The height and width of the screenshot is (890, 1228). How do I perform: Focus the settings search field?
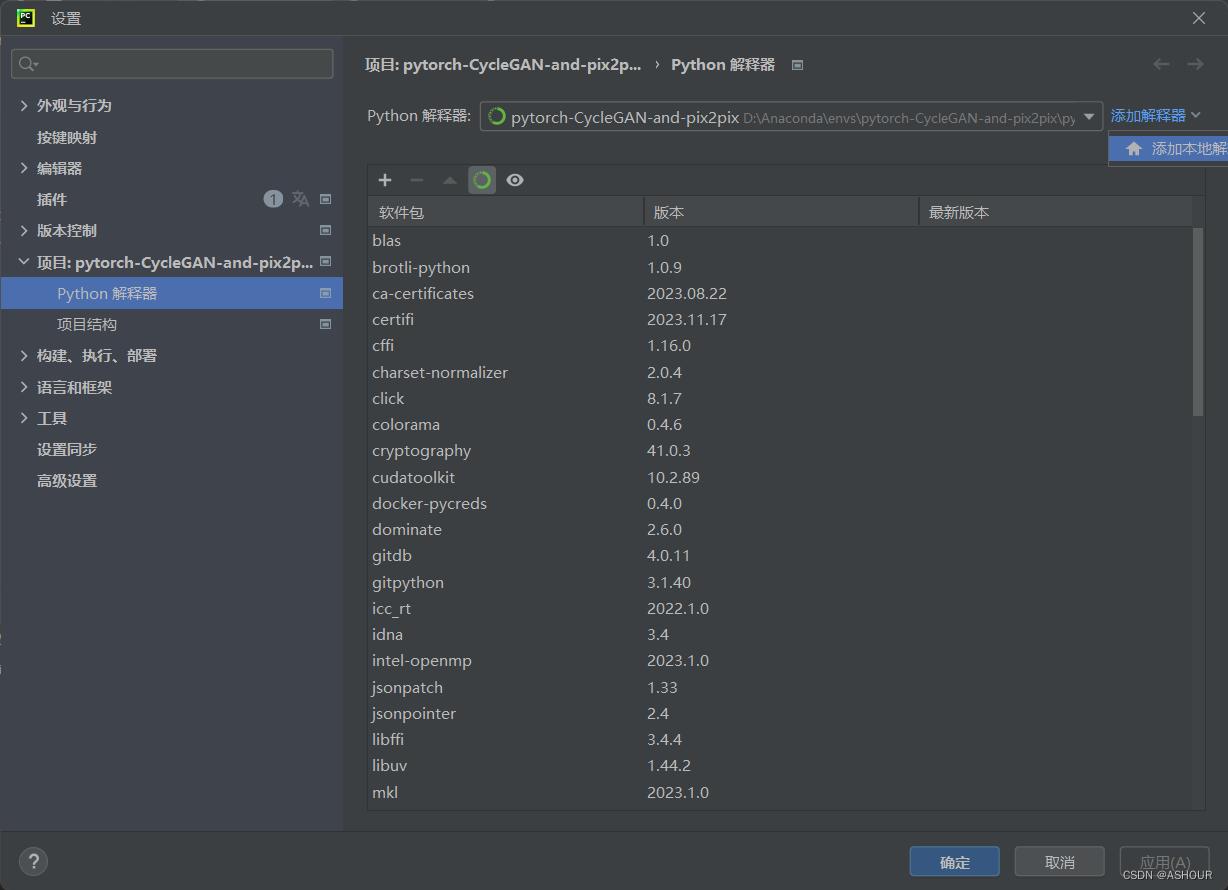pyautogui.click(x=172, y=64)
